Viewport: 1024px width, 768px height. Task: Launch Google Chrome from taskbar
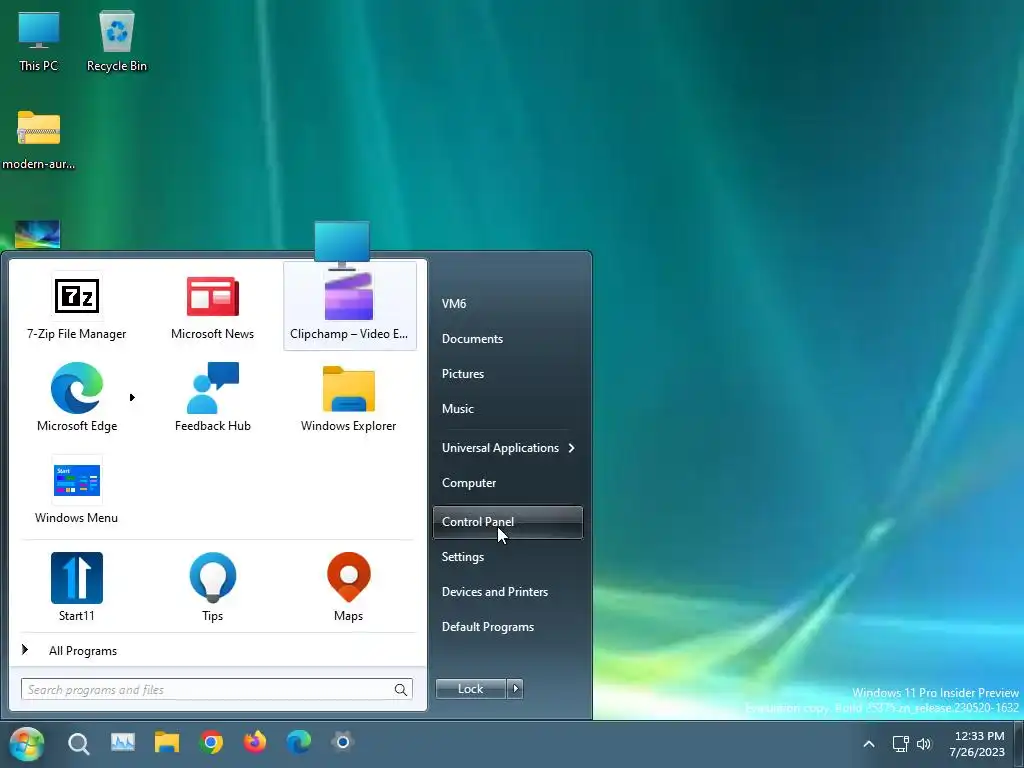(211, 743)
